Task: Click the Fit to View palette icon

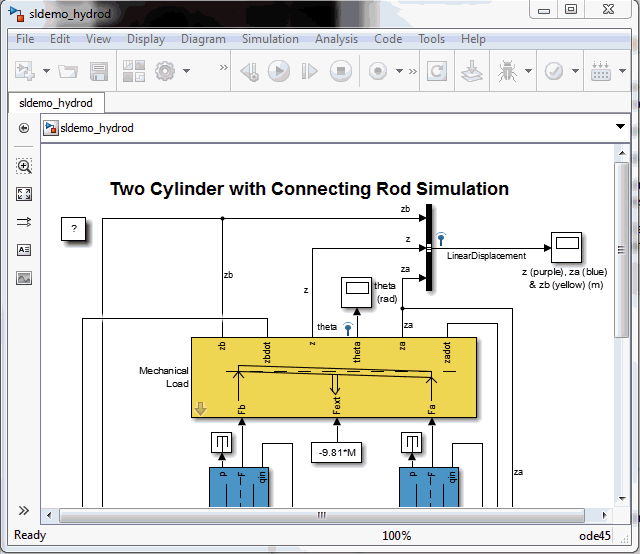Action: 24,194
